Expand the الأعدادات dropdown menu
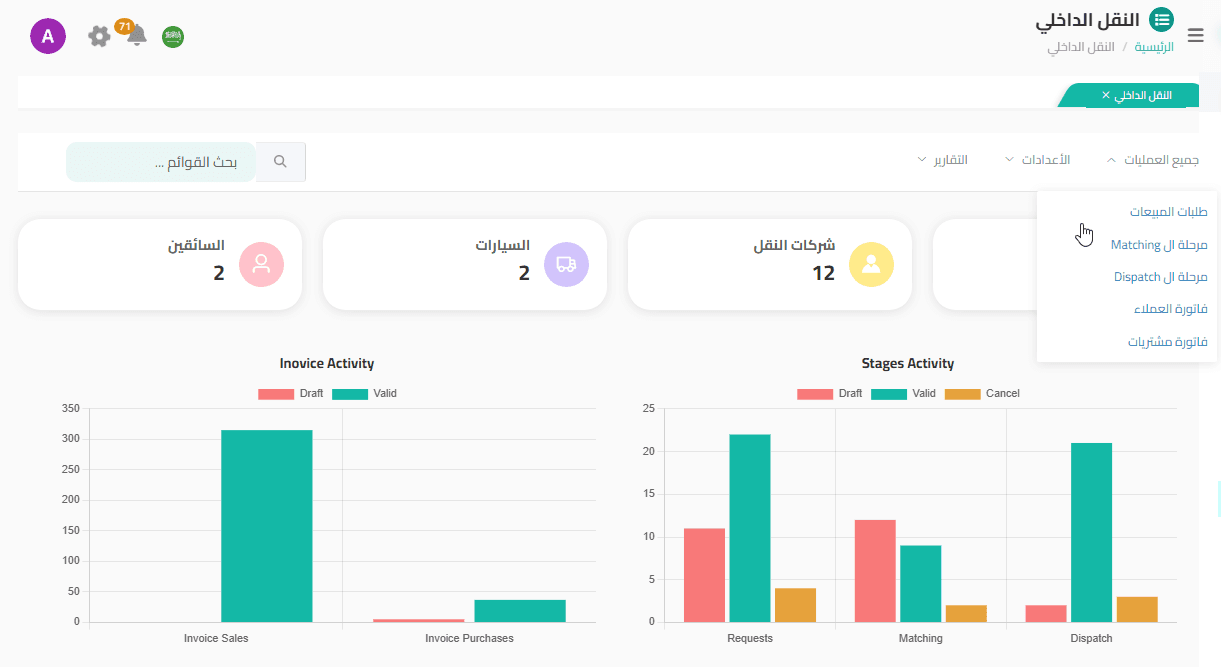The height and width of the screenshot is (667, 1221). (1037, 161)
